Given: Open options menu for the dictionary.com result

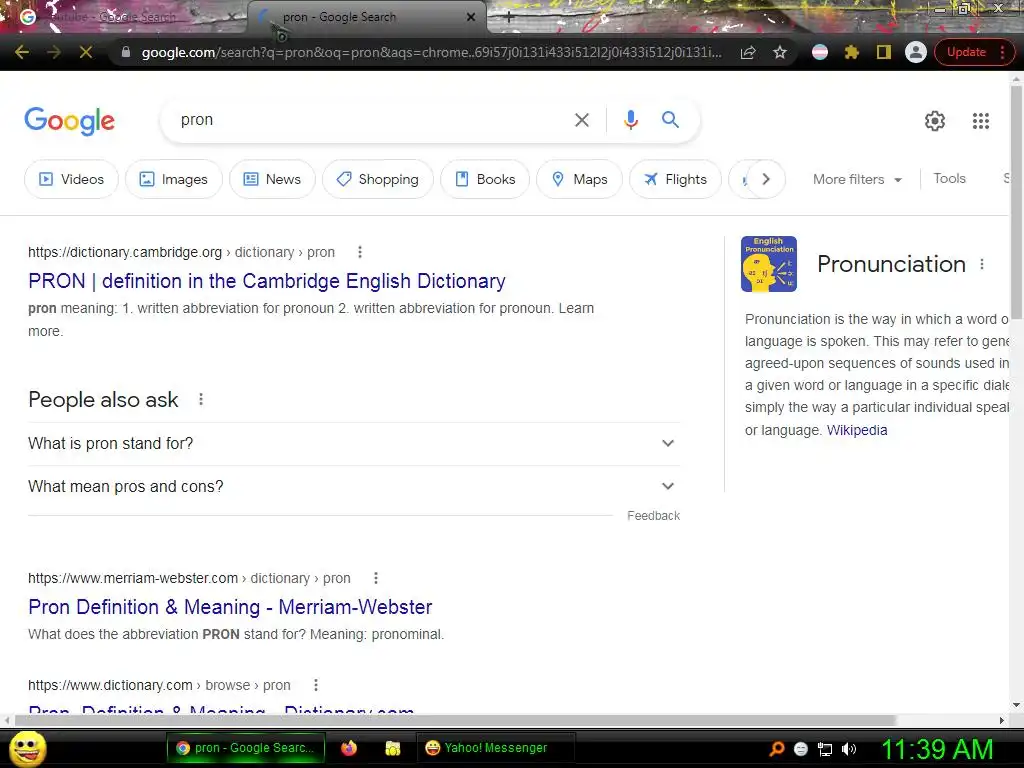Looking at the screenshot, I should [316, 685].
